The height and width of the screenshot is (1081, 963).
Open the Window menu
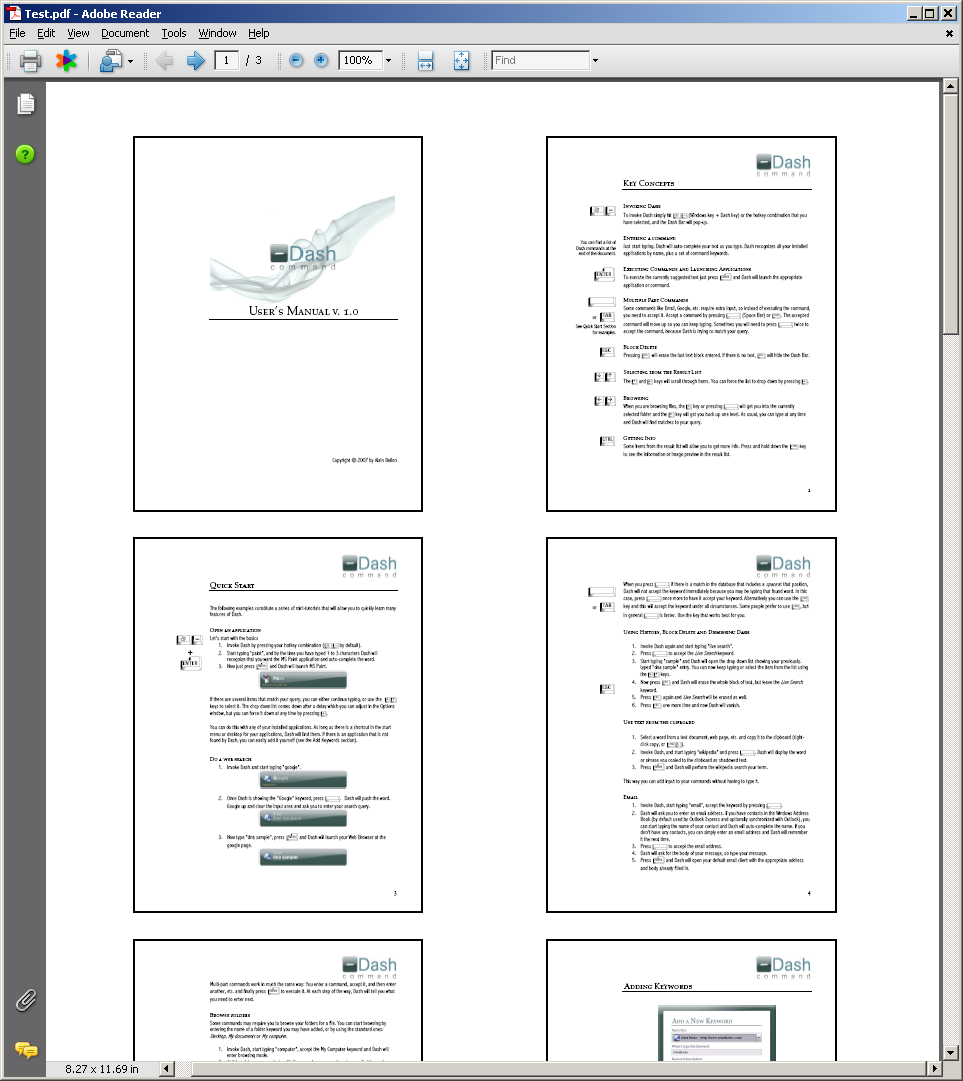[217, 33]
